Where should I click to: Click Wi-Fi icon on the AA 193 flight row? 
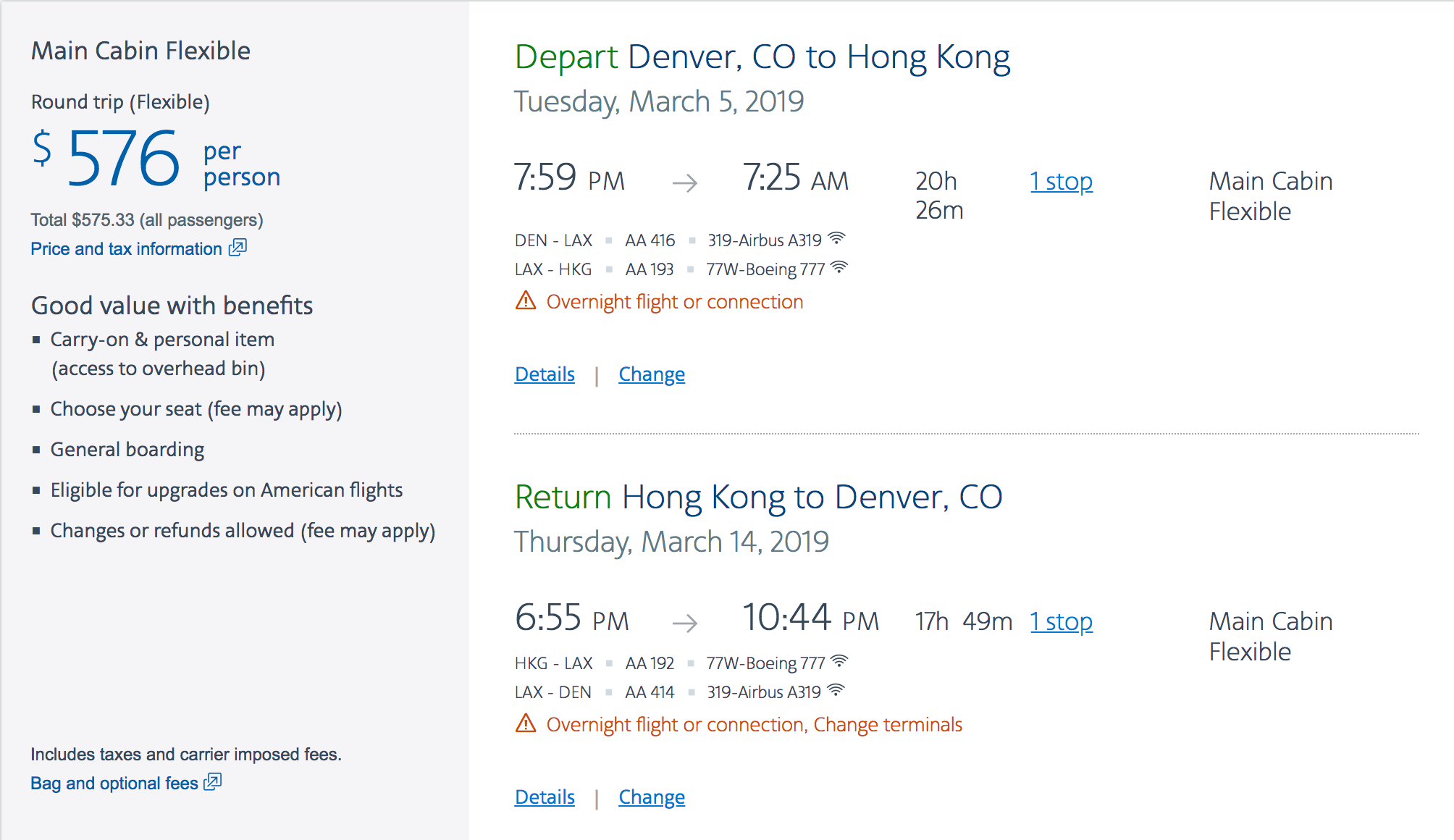[839, 267]
